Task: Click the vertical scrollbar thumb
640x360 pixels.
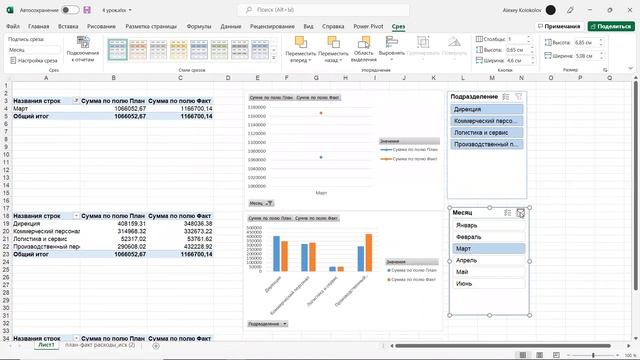Action: 635,186
